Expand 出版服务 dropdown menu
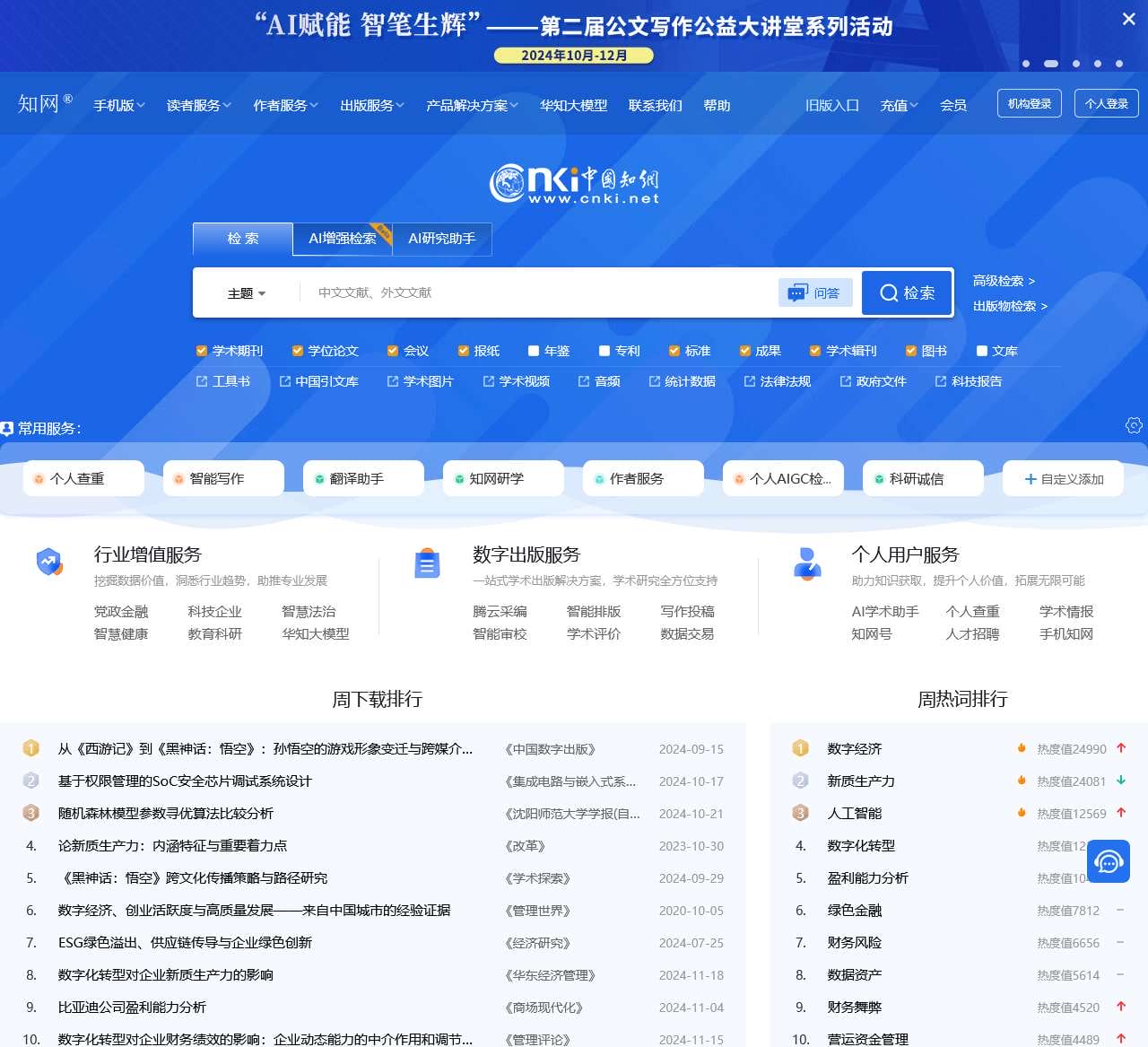This screenshot has width=1148, height=1047. (372, 105)
